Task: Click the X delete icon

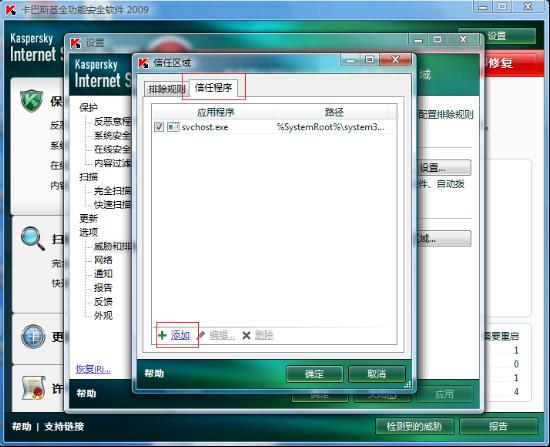Action: (x=246, y=335)
